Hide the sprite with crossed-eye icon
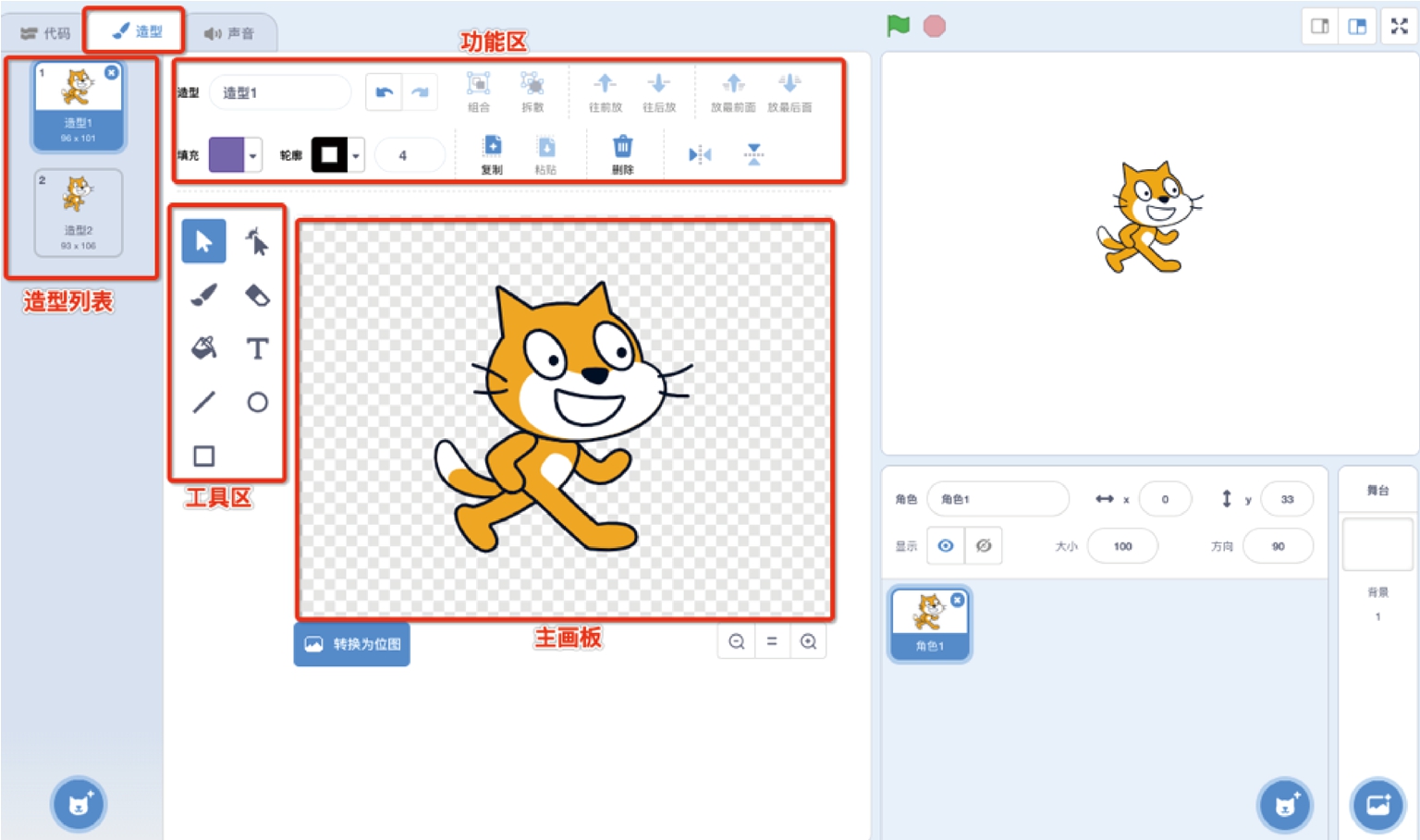The width and height of the screenshot is (1420, 840). [984, 545]
